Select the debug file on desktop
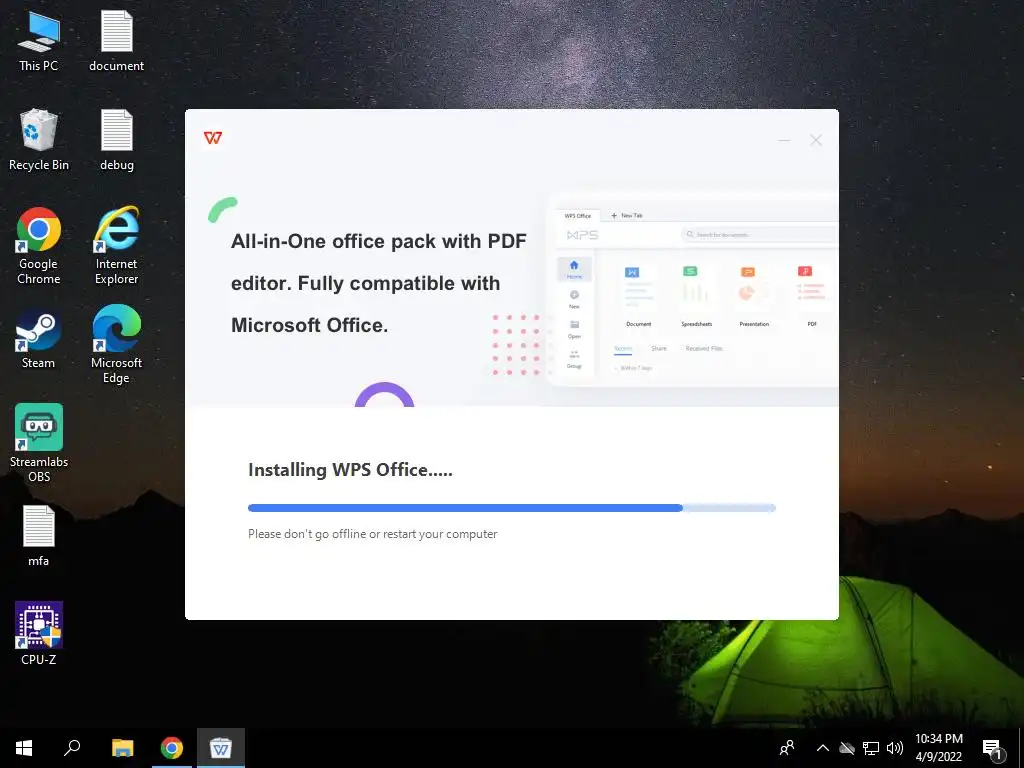 click(117, 140)
